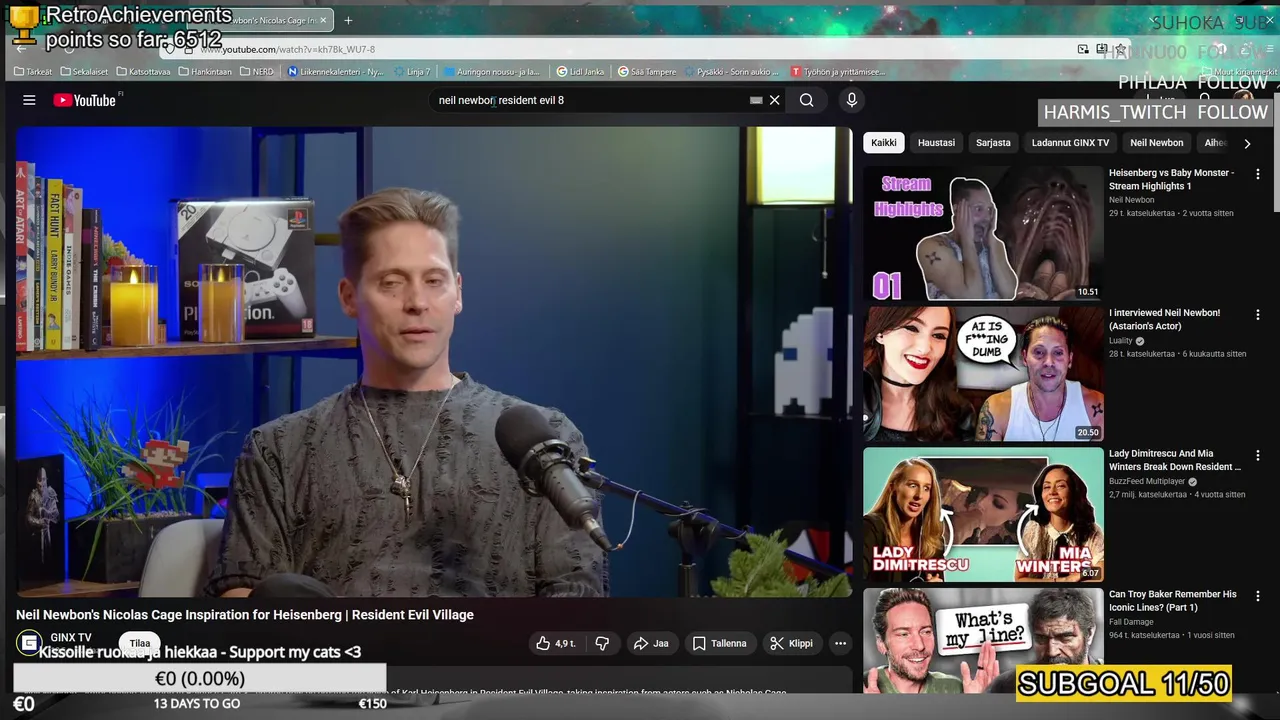The height and width of the screenshot is (720, 1280).
Task: Open options for Heisenberg vs Baby Monster
Action: tap(1257, 174)
